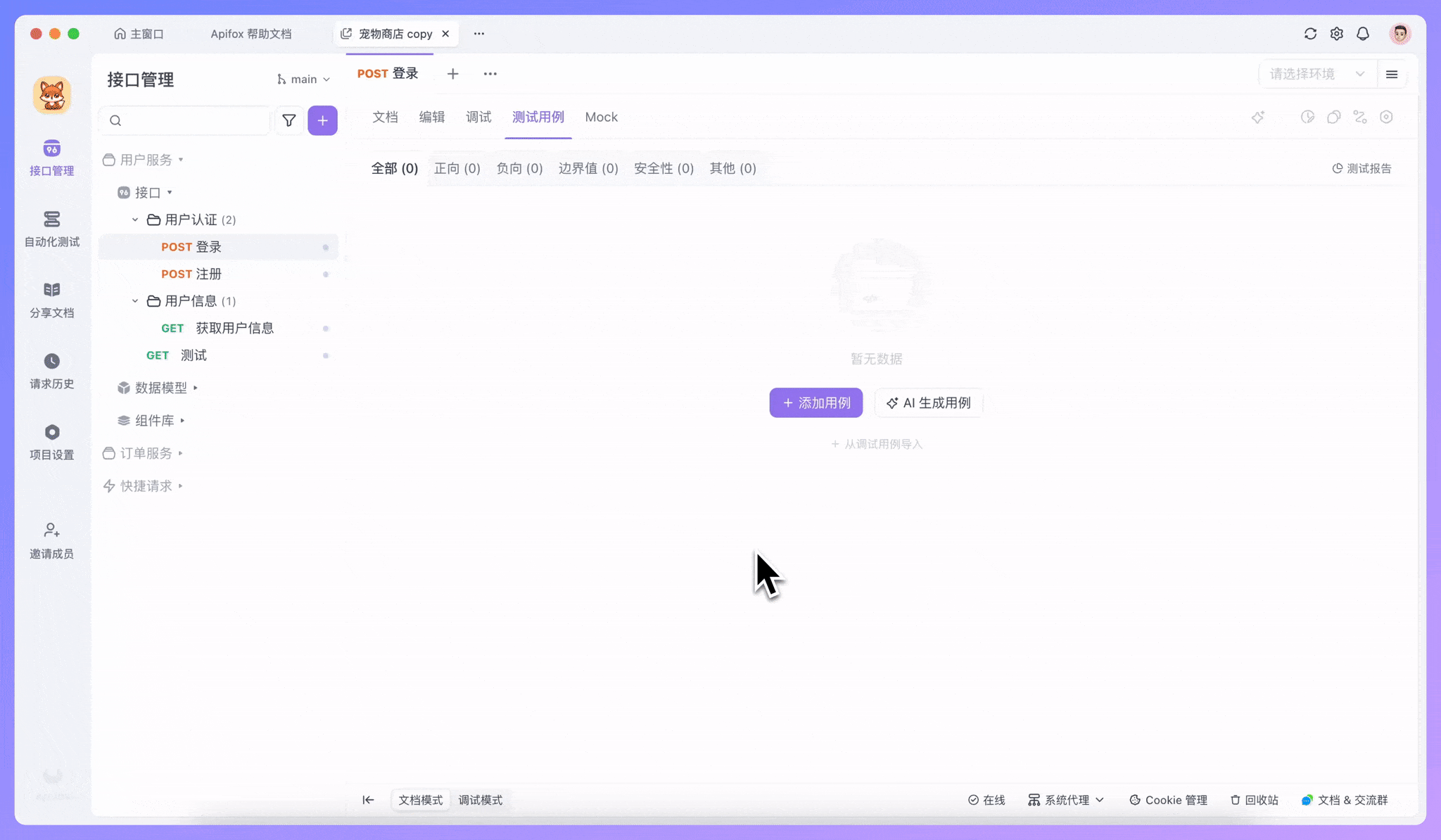The image size is (1441, 840).
Task: Select the 负向 (0) test case tab
Action: coord(519,168)
